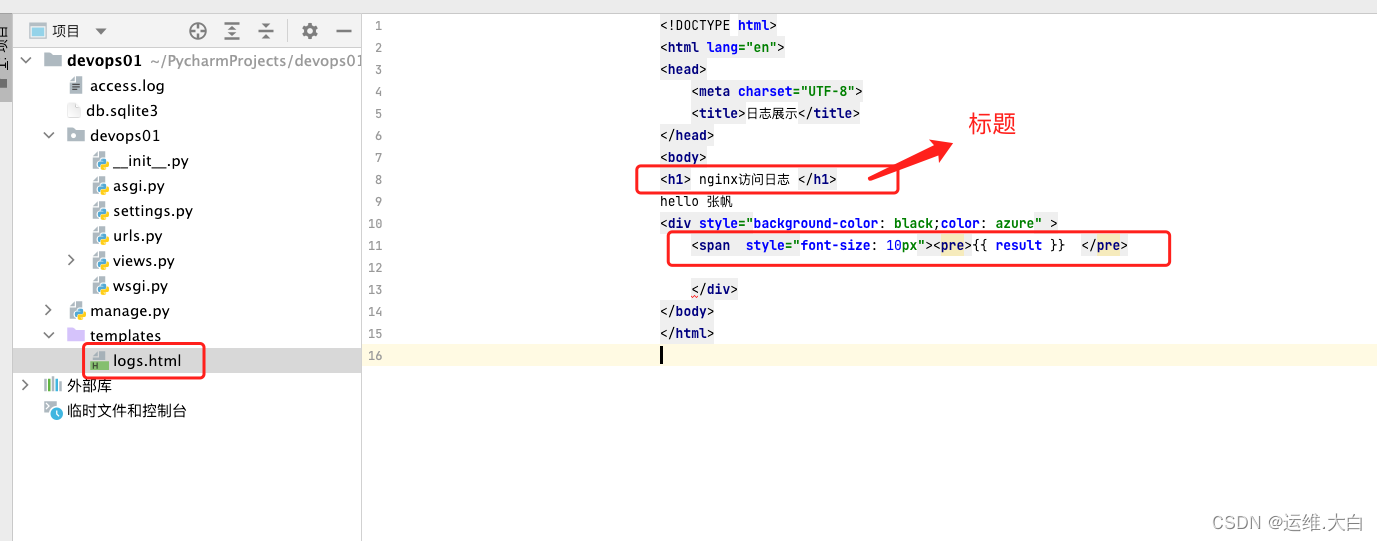Click the inner devops01 package folder icon

pos(76,135)
